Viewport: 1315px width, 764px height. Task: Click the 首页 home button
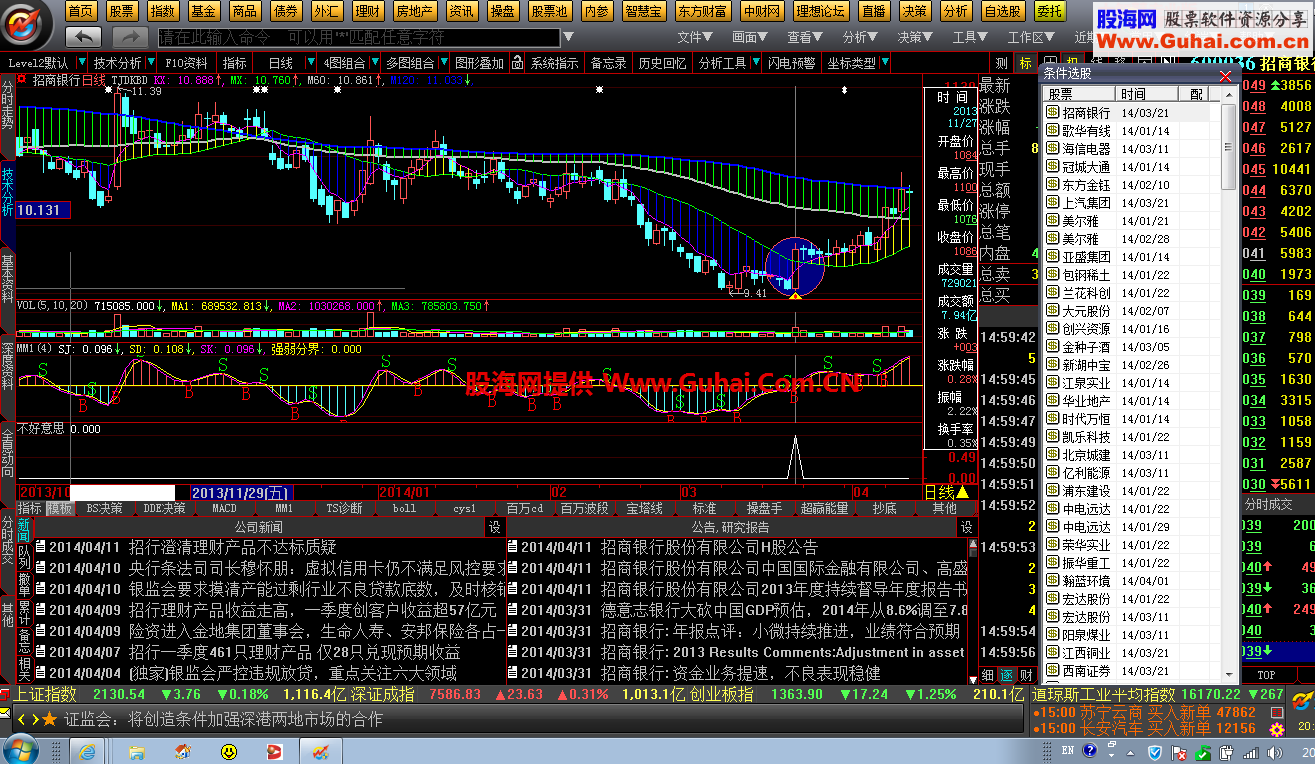tap(81, 12)
